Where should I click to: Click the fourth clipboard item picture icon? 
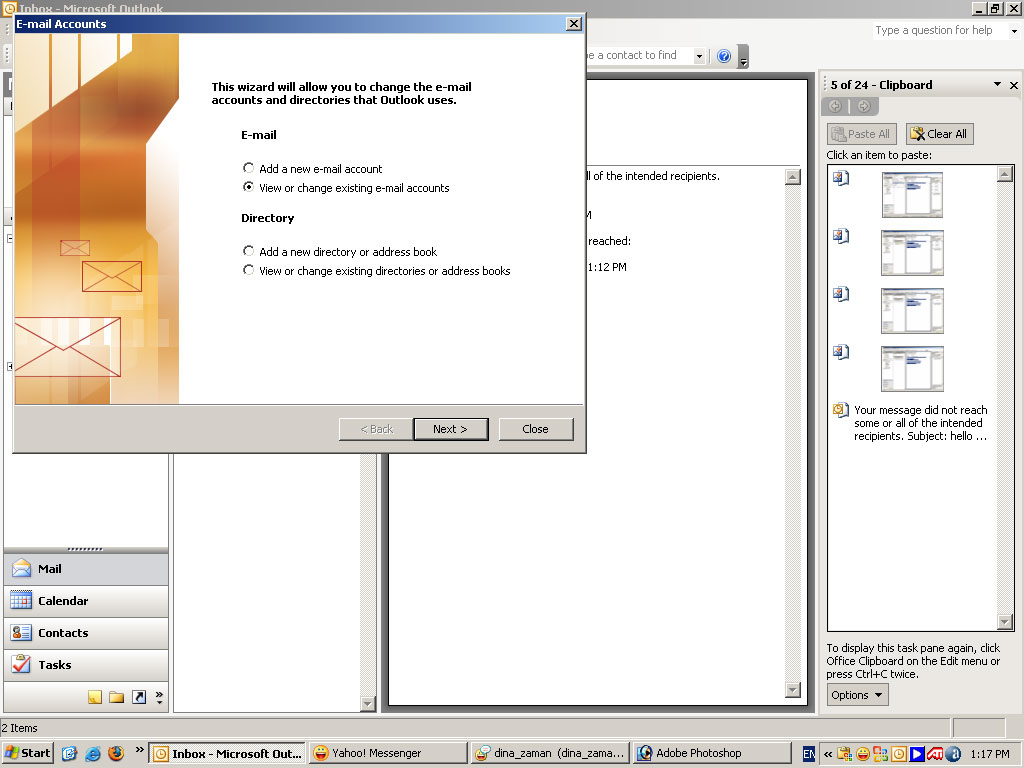click(x=840, y=352)
